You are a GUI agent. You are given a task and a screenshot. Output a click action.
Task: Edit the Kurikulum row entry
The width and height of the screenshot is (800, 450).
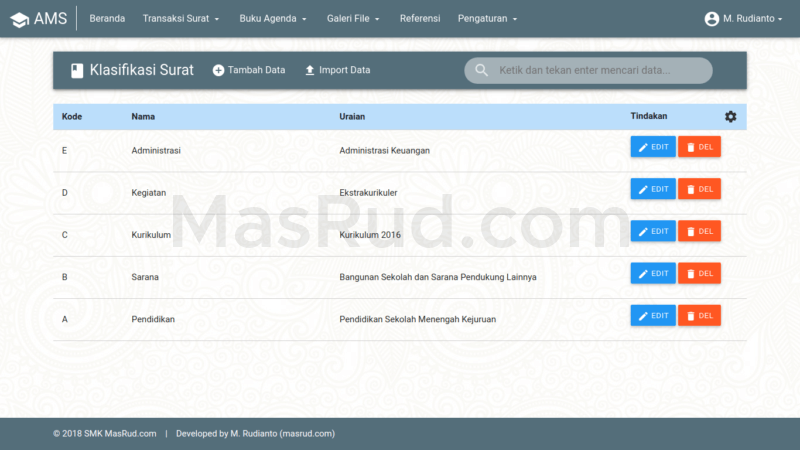(653, 231)
